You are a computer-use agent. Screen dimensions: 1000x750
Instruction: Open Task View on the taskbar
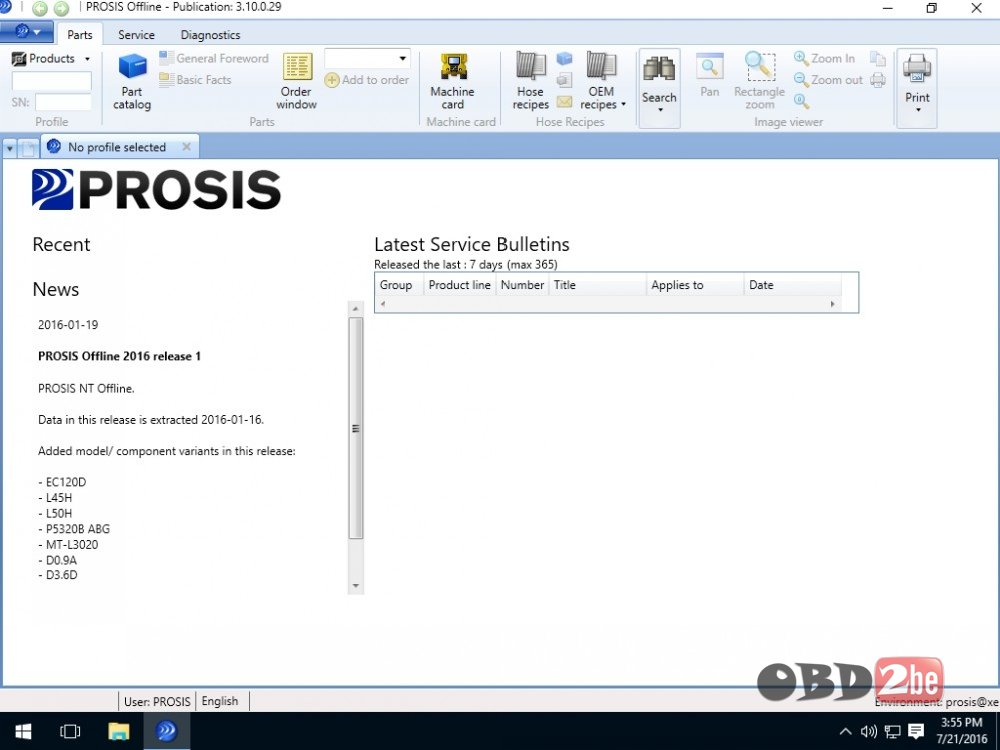[70, 731]
